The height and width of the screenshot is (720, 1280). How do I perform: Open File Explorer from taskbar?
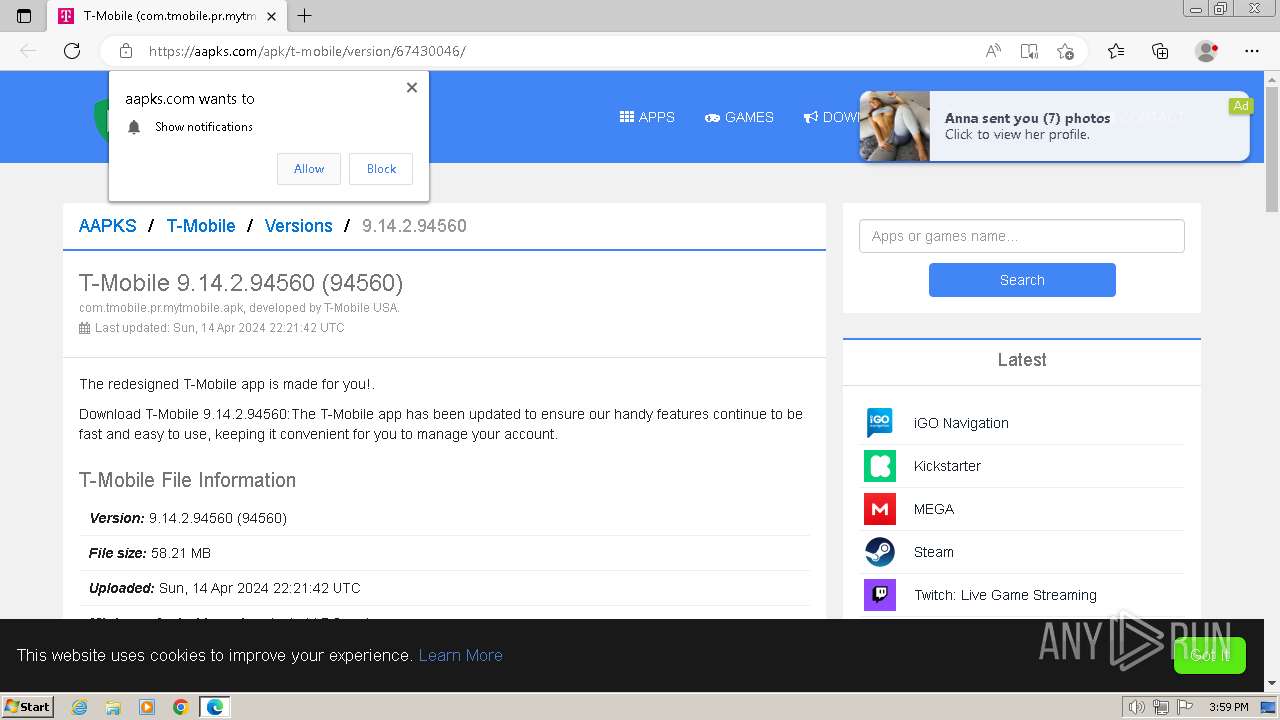coord(113,707)
